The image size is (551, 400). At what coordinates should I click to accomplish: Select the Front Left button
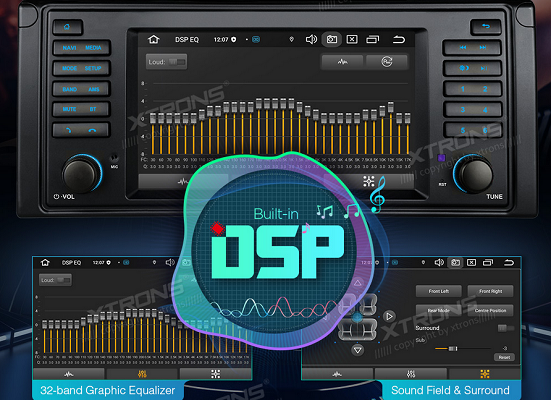coord(439,291)
